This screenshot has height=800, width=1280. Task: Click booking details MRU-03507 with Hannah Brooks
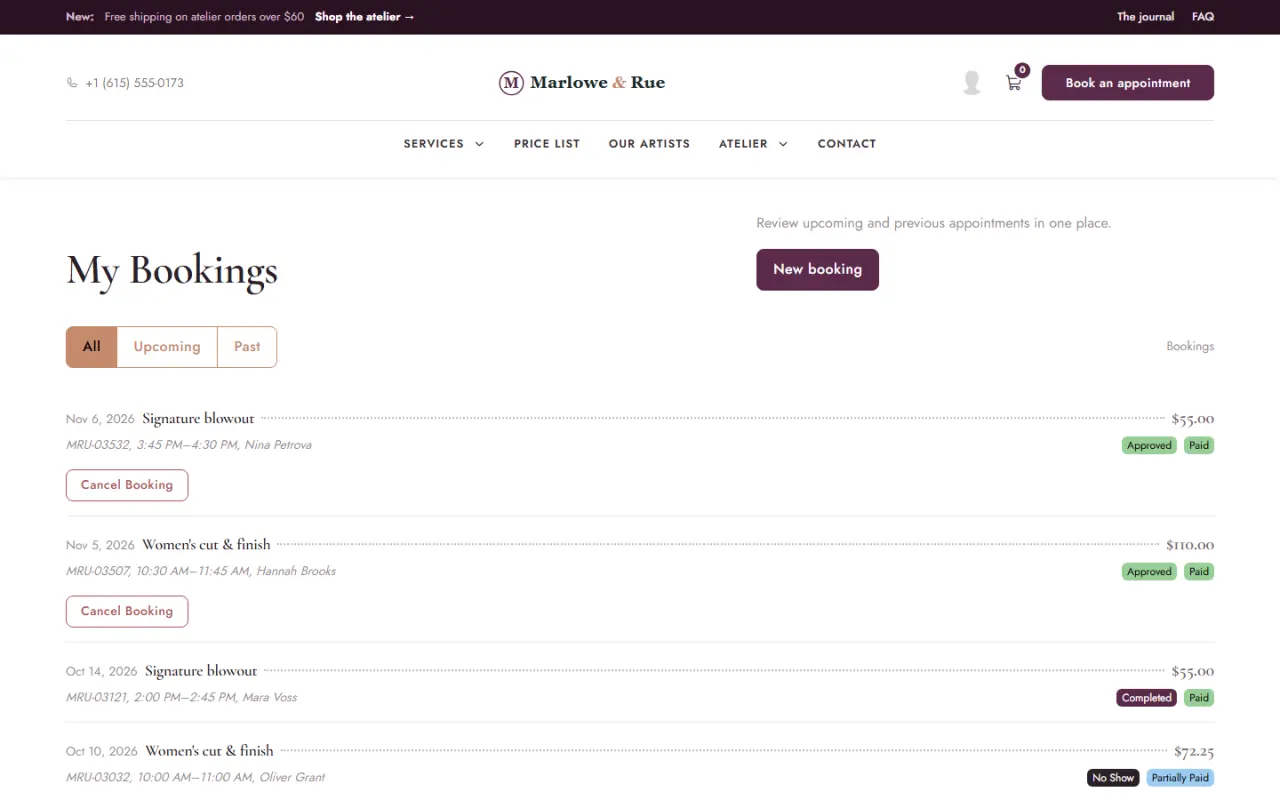pyautogui.click(x=201, y=571)
